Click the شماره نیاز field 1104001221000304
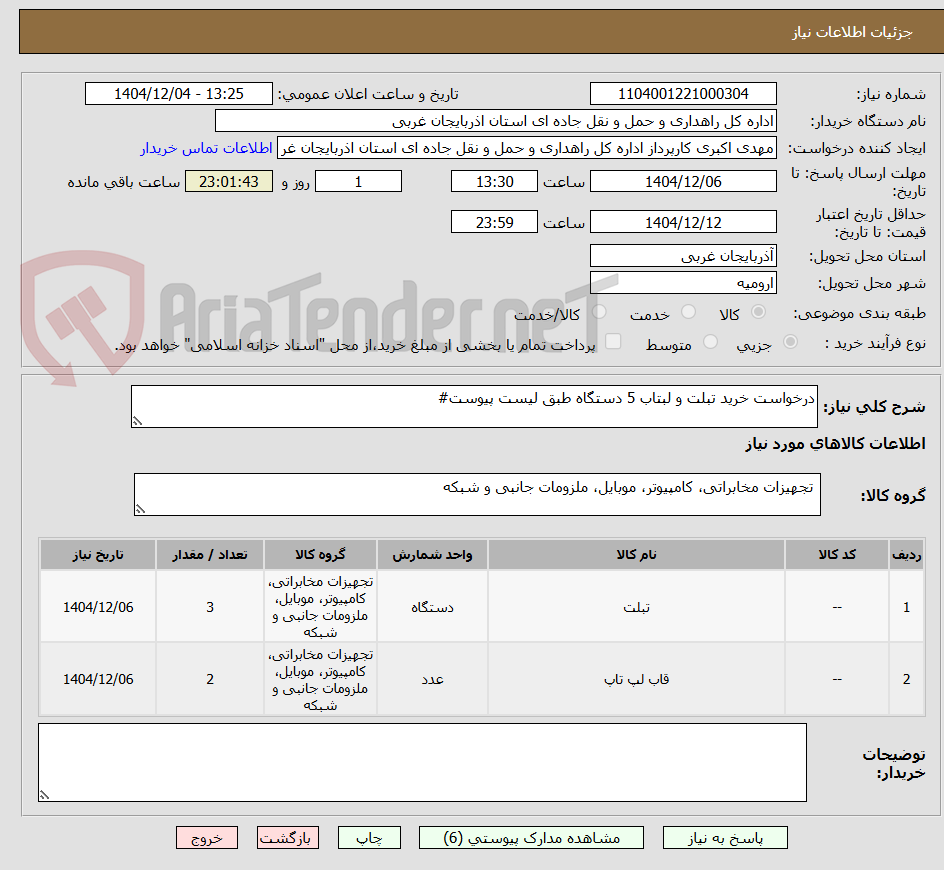 [x=683, y=94]
